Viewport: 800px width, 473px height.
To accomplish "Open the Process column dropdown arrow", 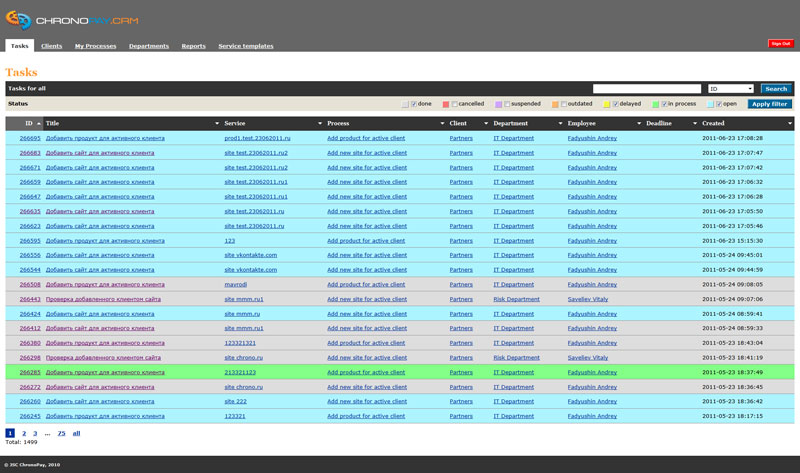I will 442,123.
